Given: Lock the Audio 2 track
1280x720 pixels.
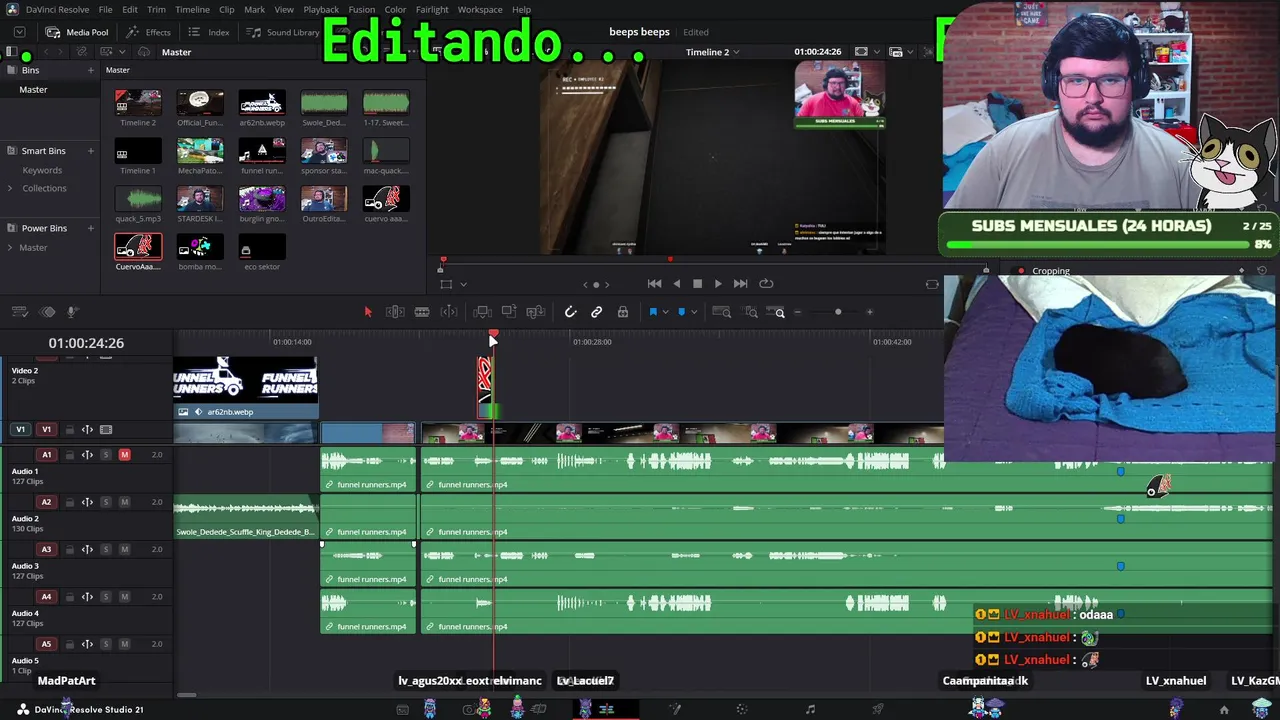Looking at the screenshot, I should pyautogui.click(x=70, y=502).
